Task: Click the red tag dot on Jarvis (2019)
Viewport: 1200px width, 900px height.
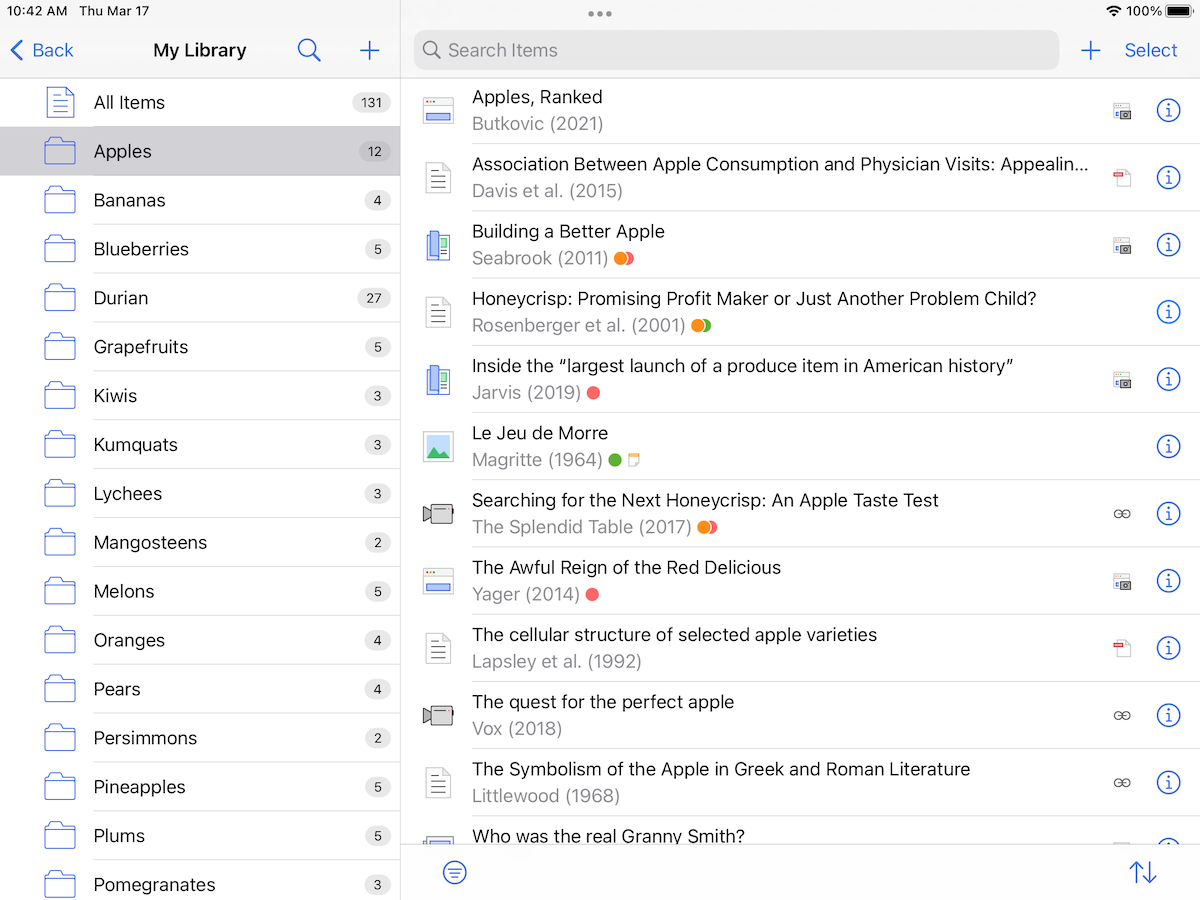Action: [593, 393]
